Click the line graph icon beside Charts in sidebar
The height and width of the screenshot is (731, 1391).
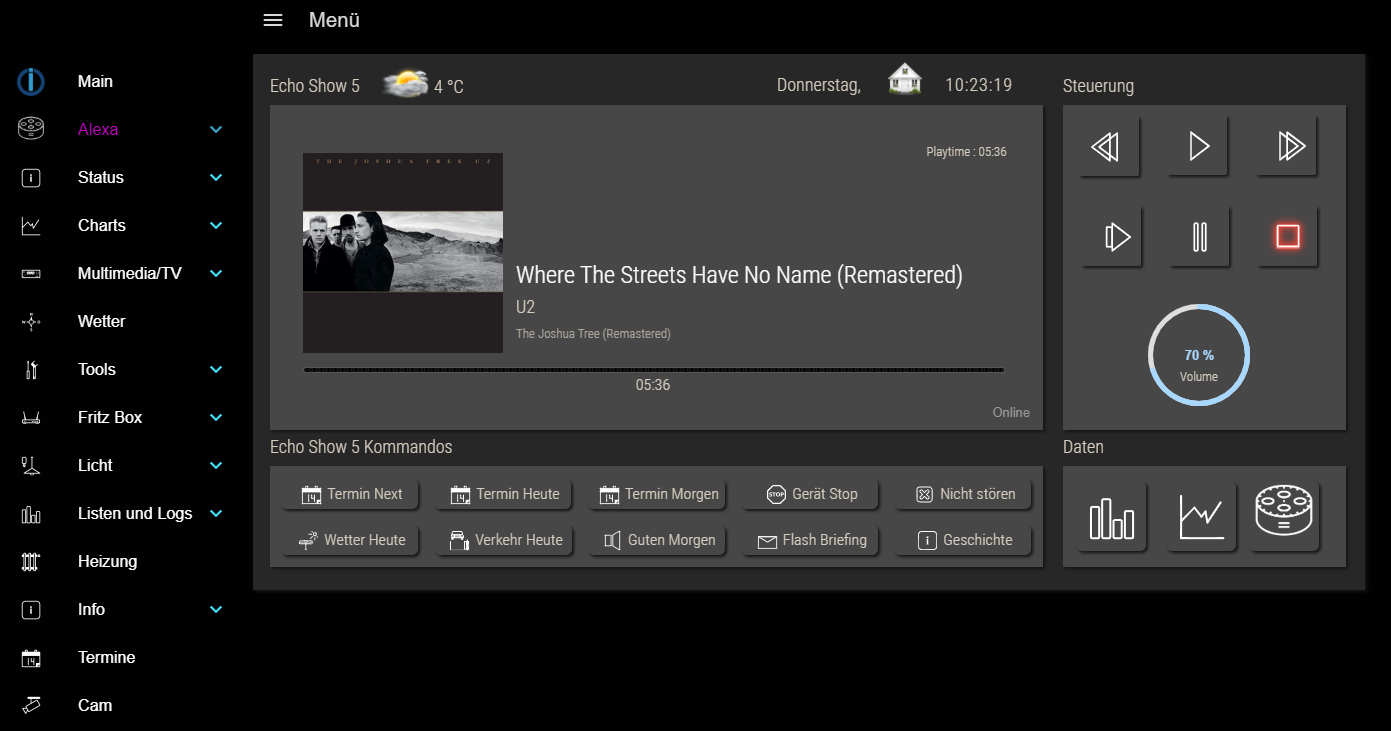click(31, 225)
